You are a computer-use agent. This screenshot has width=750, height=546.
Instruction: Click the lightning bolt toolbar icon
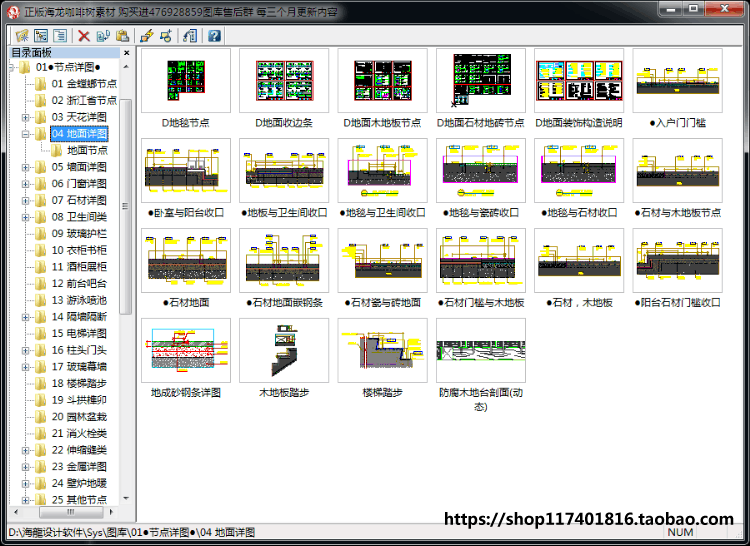pos(147,36)
